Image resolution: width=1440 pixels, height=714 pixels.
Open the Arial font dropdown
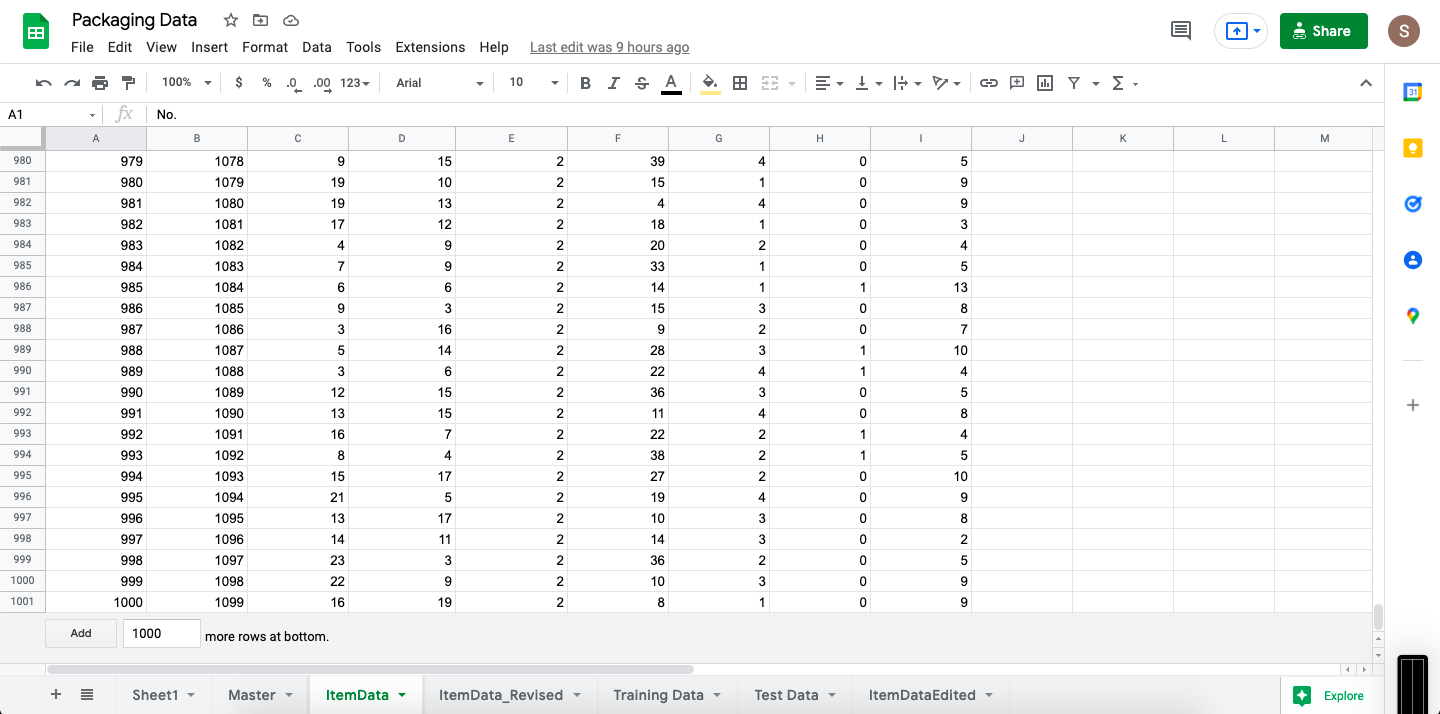tap(440, 83)
